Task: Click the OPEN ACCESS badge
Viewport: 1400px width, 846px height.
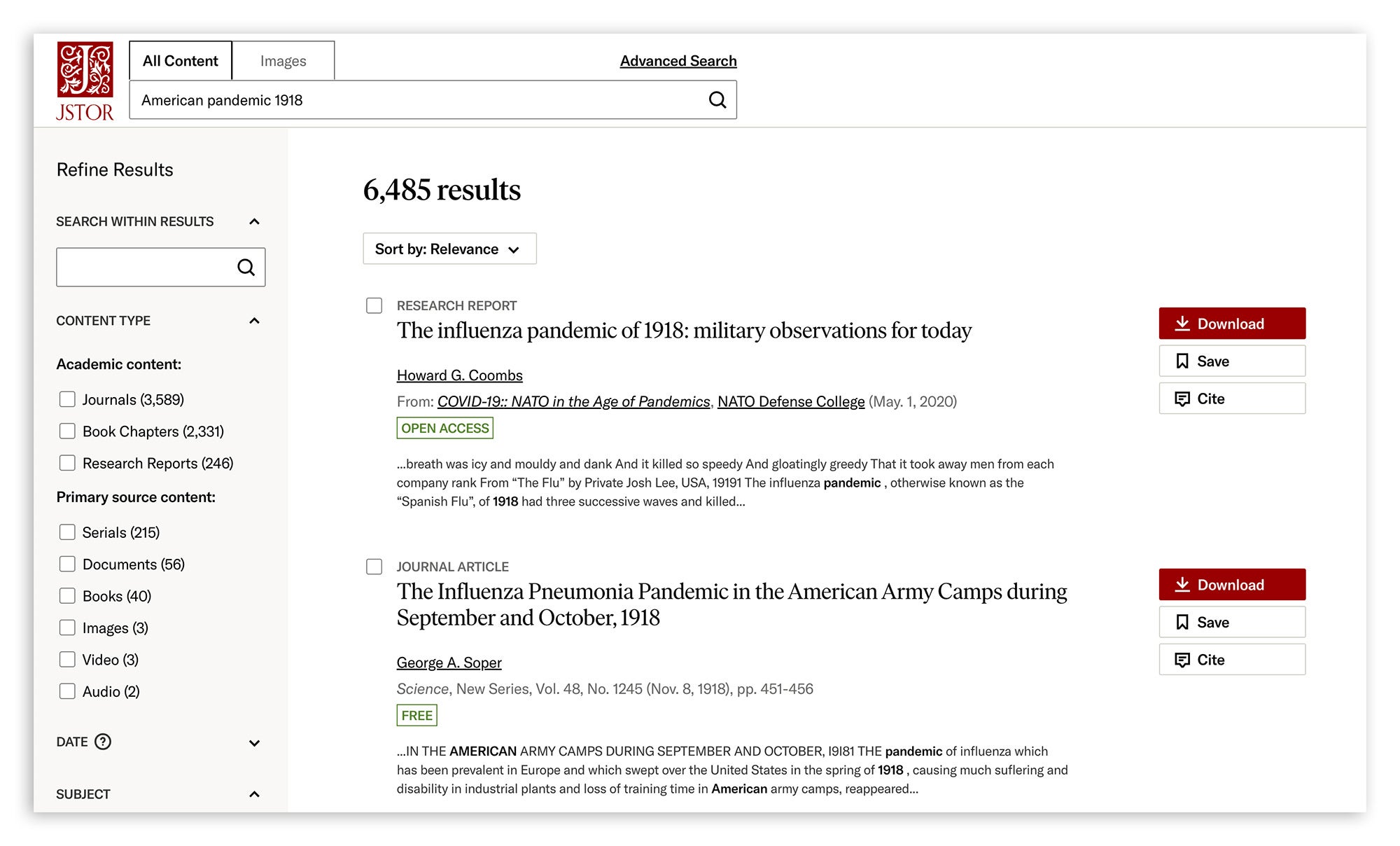Action: click(445, 428)
